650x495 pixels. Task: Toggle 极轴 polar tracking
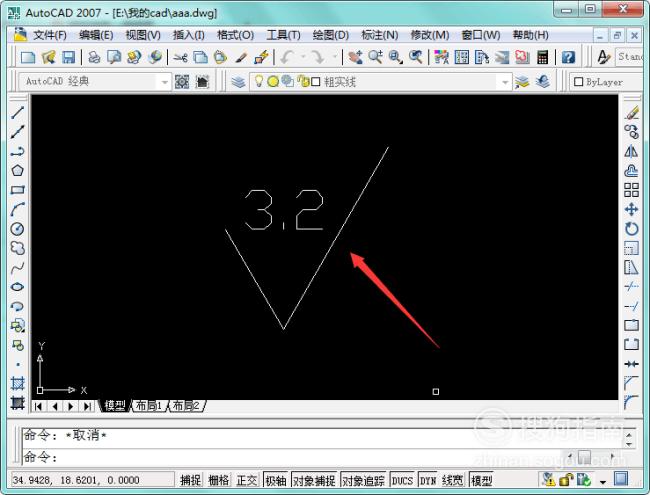click(276, 480)
